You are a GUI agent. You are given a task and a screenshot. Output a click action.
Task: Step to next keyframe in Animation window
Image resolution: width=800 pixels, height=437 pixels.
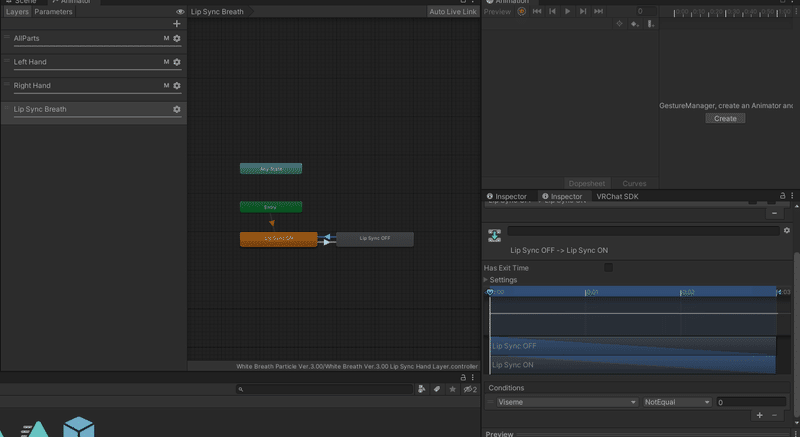[583, 11]
